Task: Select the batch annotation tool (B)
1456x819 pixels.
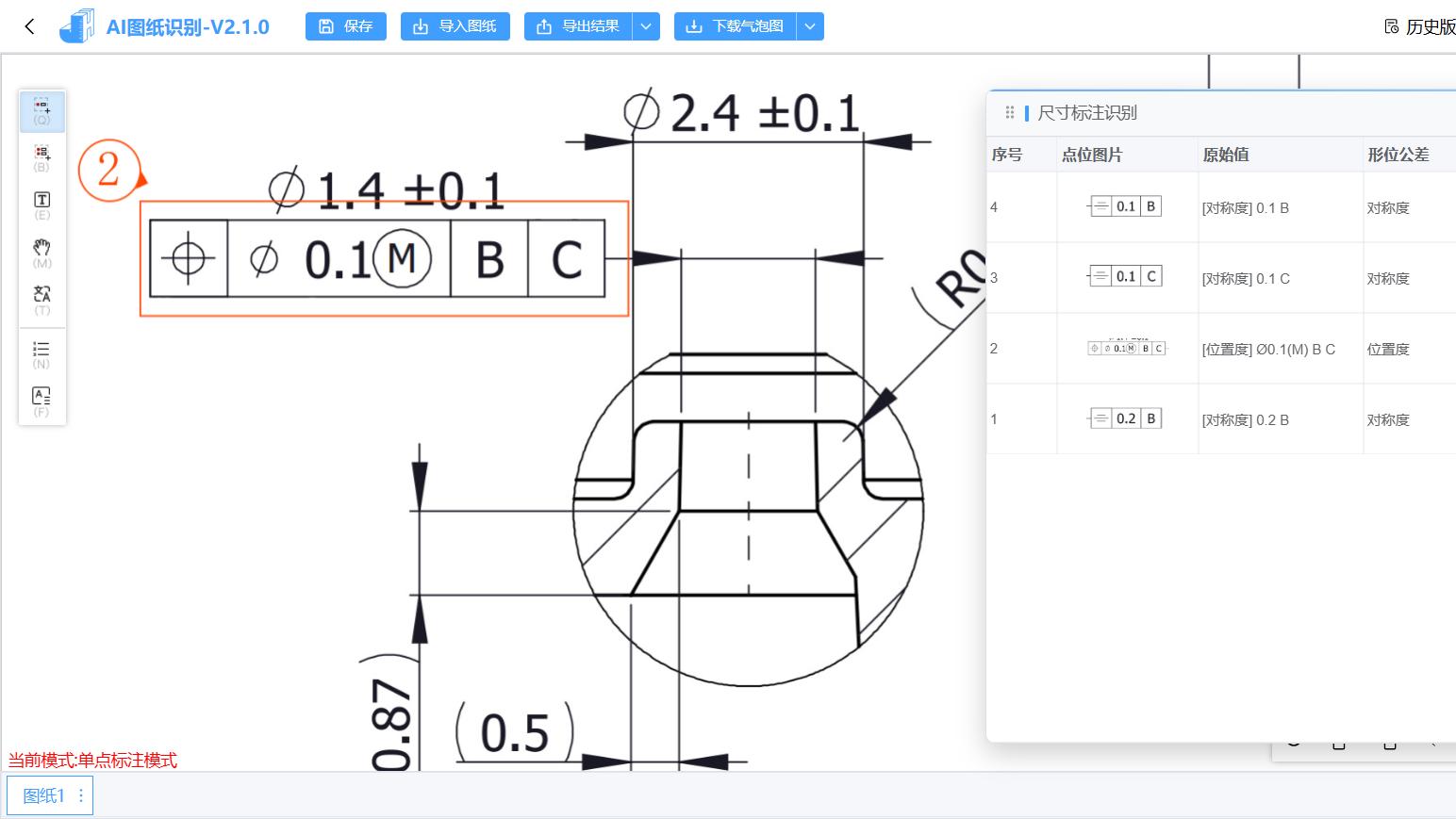Action: (42, 158)
